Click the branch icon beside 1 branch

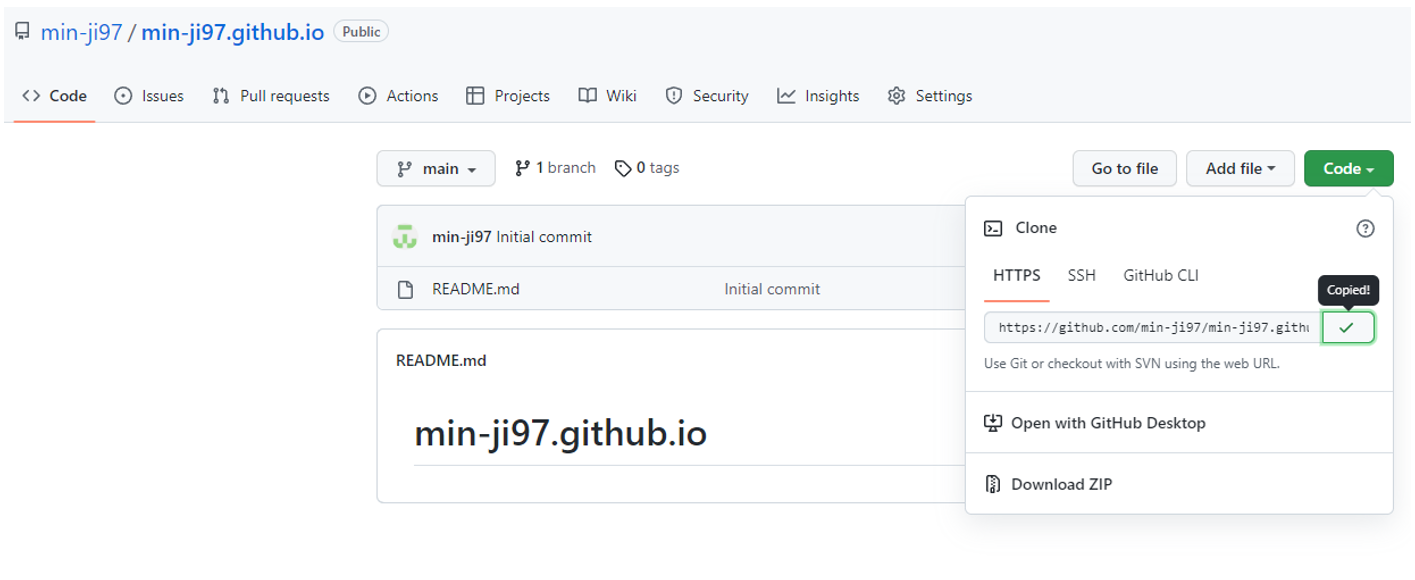pos(522,168)
